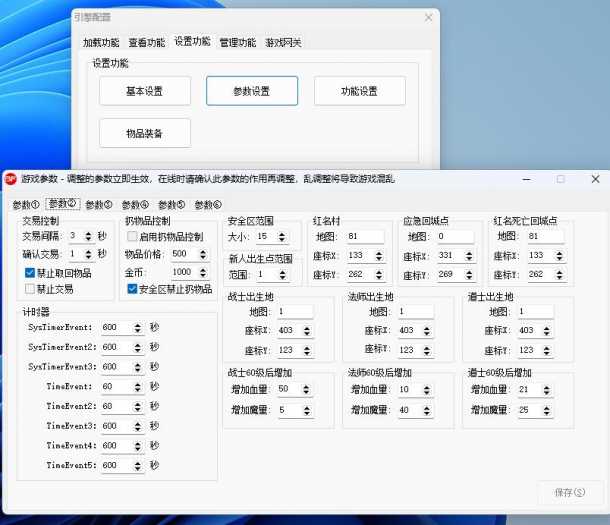Close the 引擎配置 window
The image size is (610, 525).
pyautogui.click(x=429, y=17)
